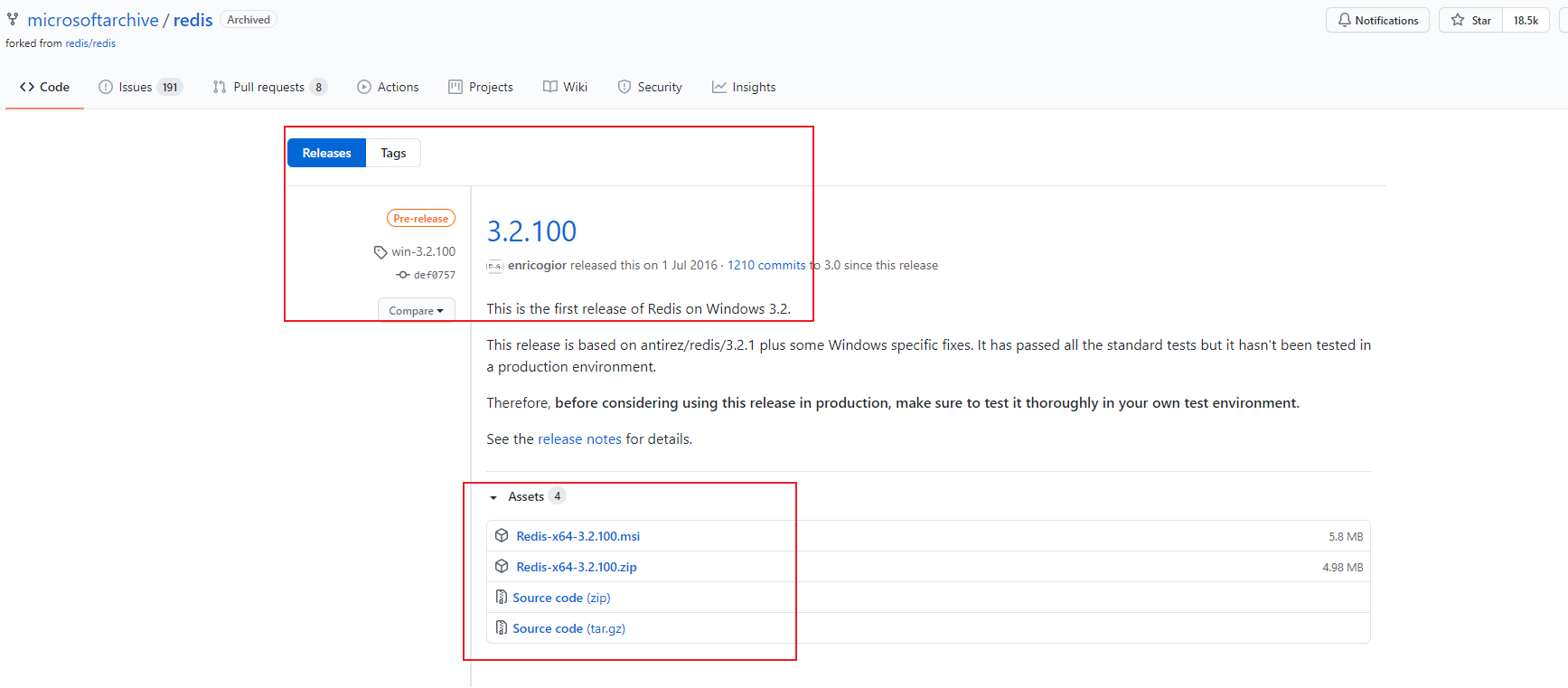Click the enricogior avatar image
1568x688 pixels.
(494, 266)
